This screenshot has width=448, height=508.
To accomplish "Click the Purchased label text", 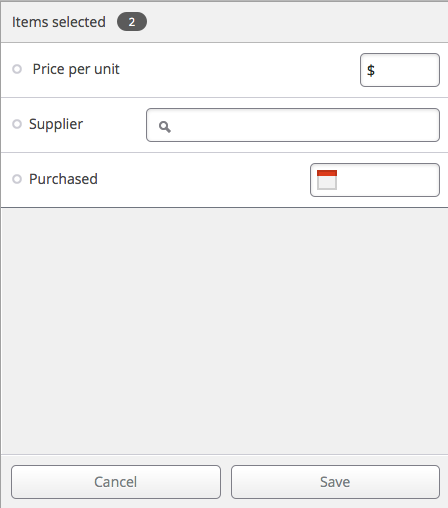I will click(63, 179).
